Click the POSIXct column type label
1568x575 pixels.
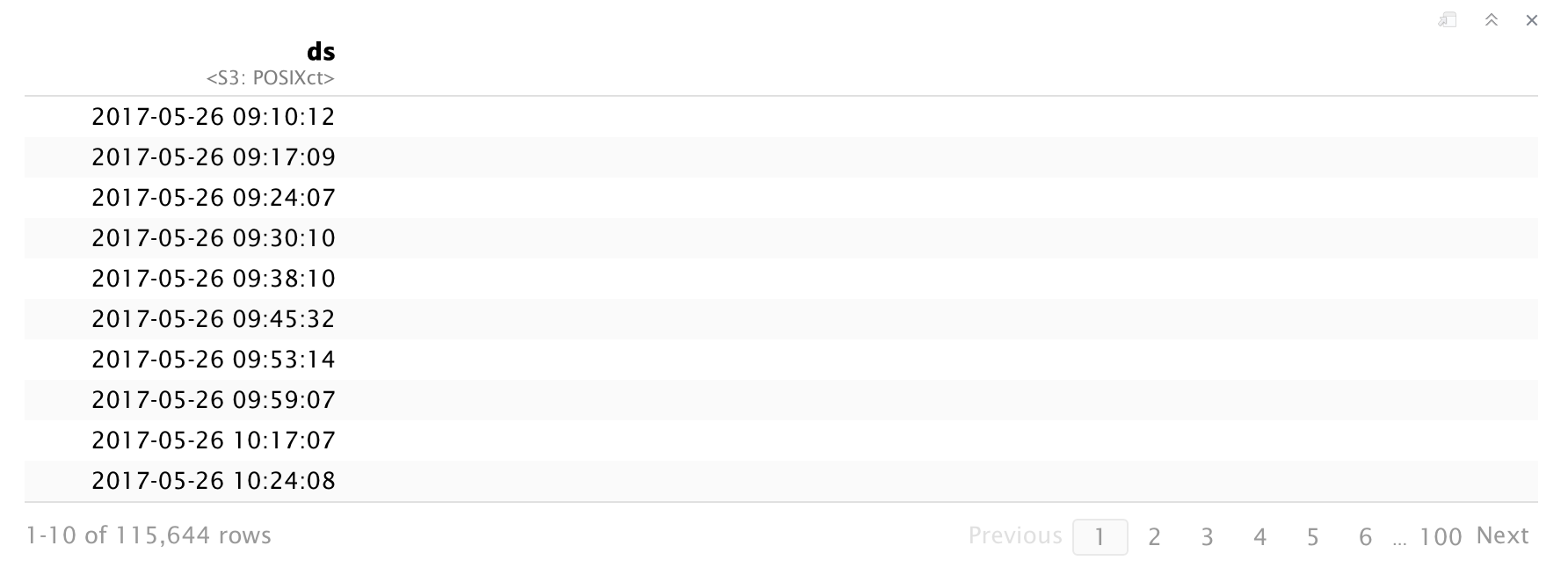pyautogui.click(x=271, y=78)
